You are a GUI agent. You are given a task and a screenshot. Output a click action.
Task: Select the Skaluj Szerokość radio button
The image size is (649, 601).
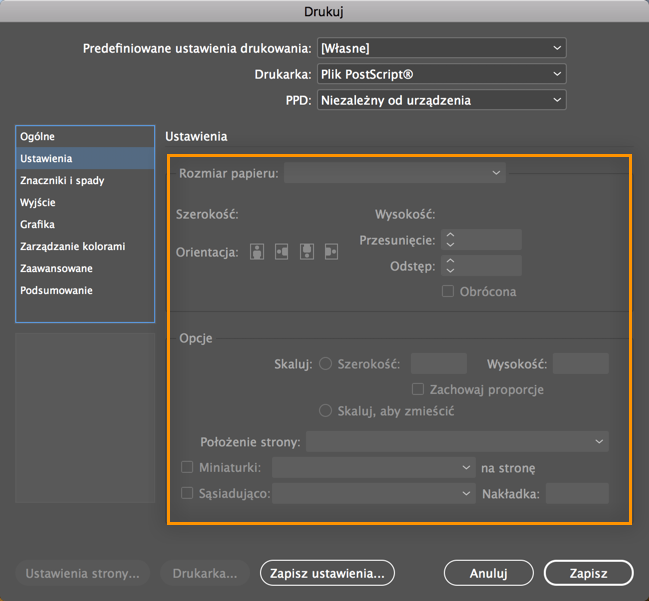[x=325, y=364]
